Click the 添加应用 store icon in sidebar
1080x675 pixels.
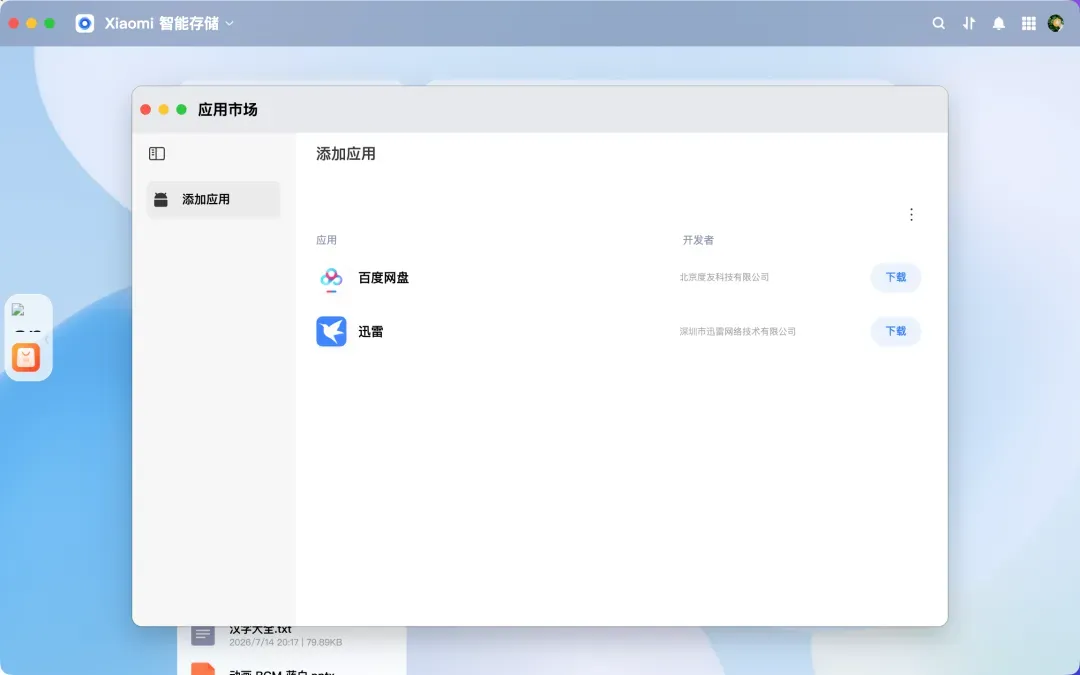(161, 200)
